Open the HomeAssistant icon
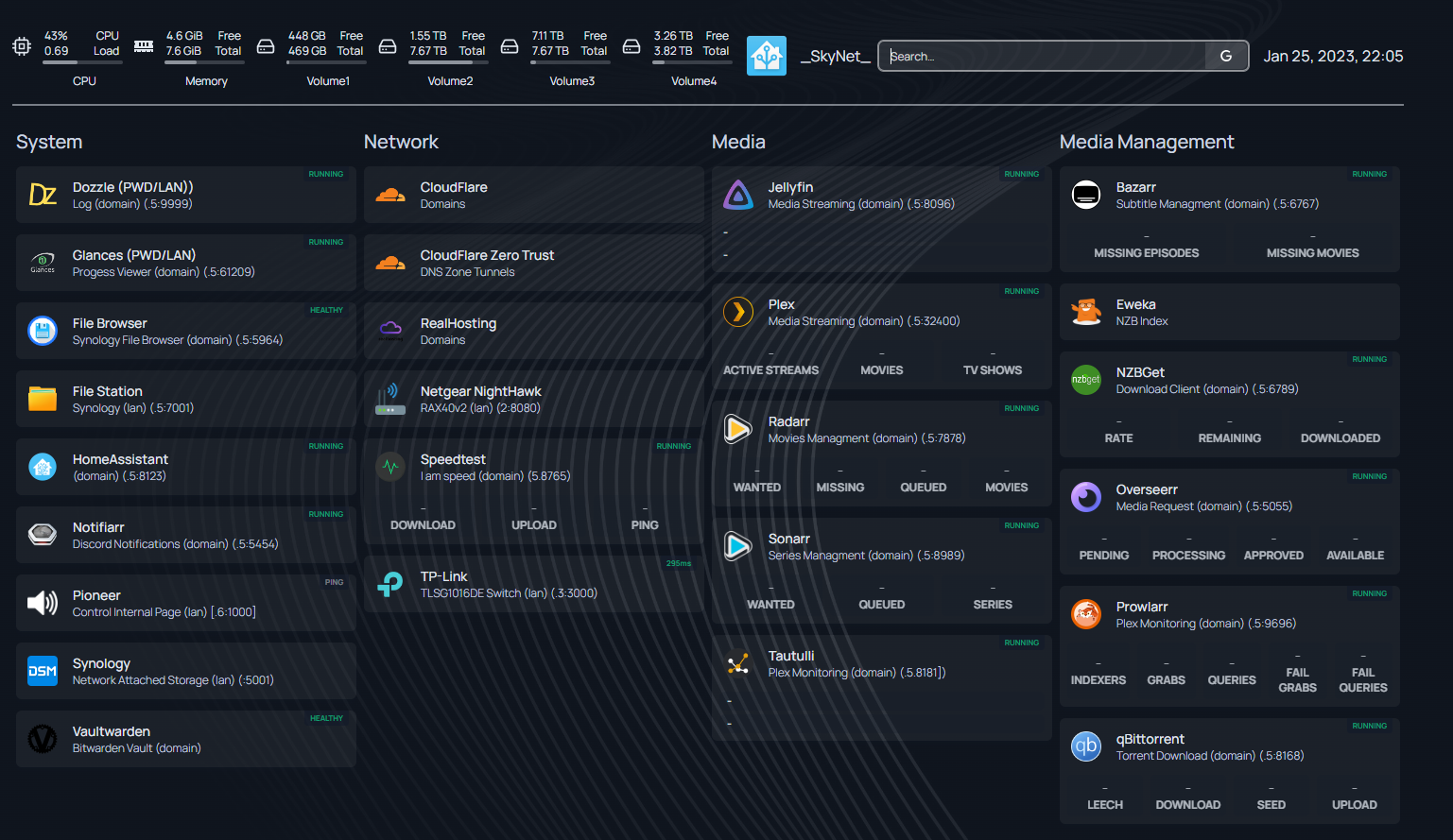This screenshot has height=840, width=1453. (43, 467)
